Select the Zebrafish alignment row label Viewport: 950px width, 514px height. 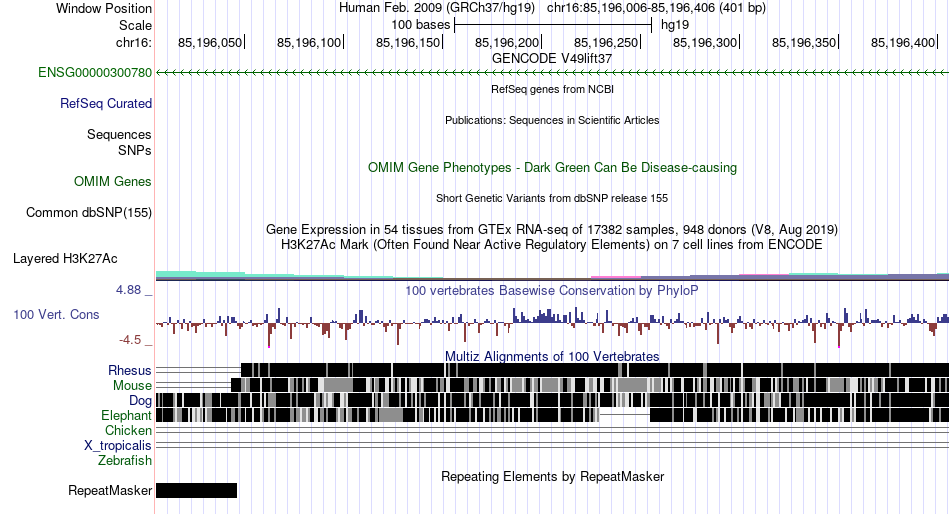coord(125,461)
